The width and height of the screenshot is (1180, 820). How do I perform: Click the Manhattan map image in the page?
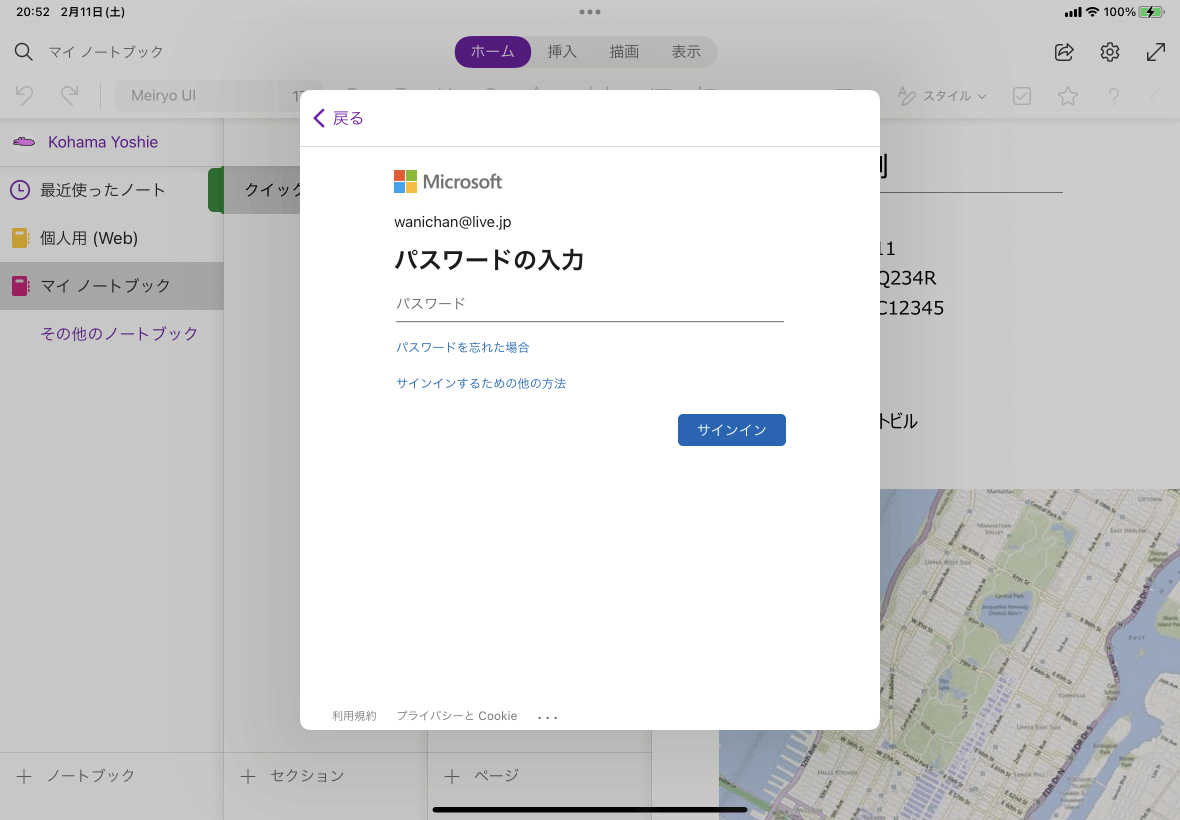(x=1029, y=654)
